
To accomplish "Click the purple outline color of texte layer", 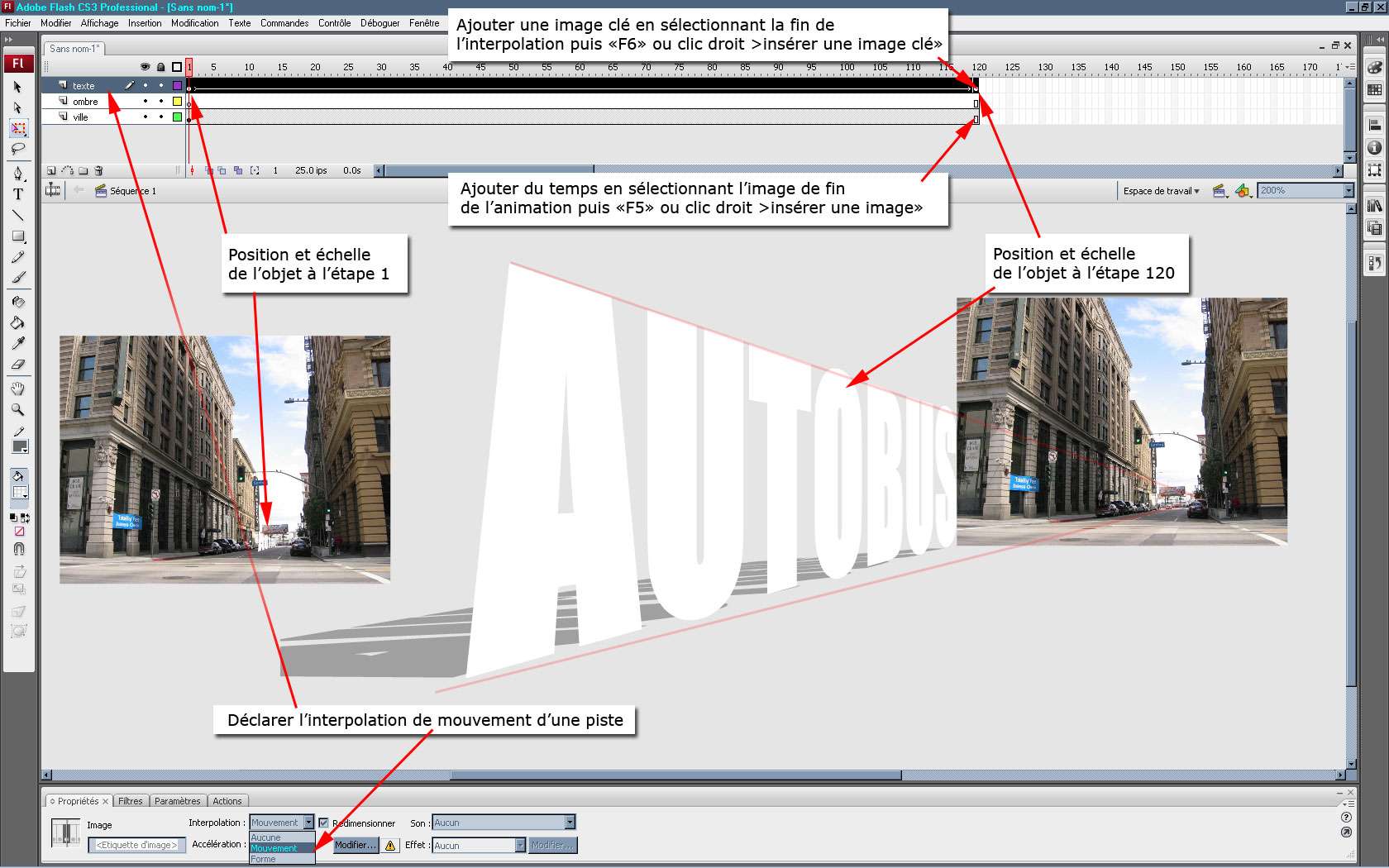I will tap(177, 85).
